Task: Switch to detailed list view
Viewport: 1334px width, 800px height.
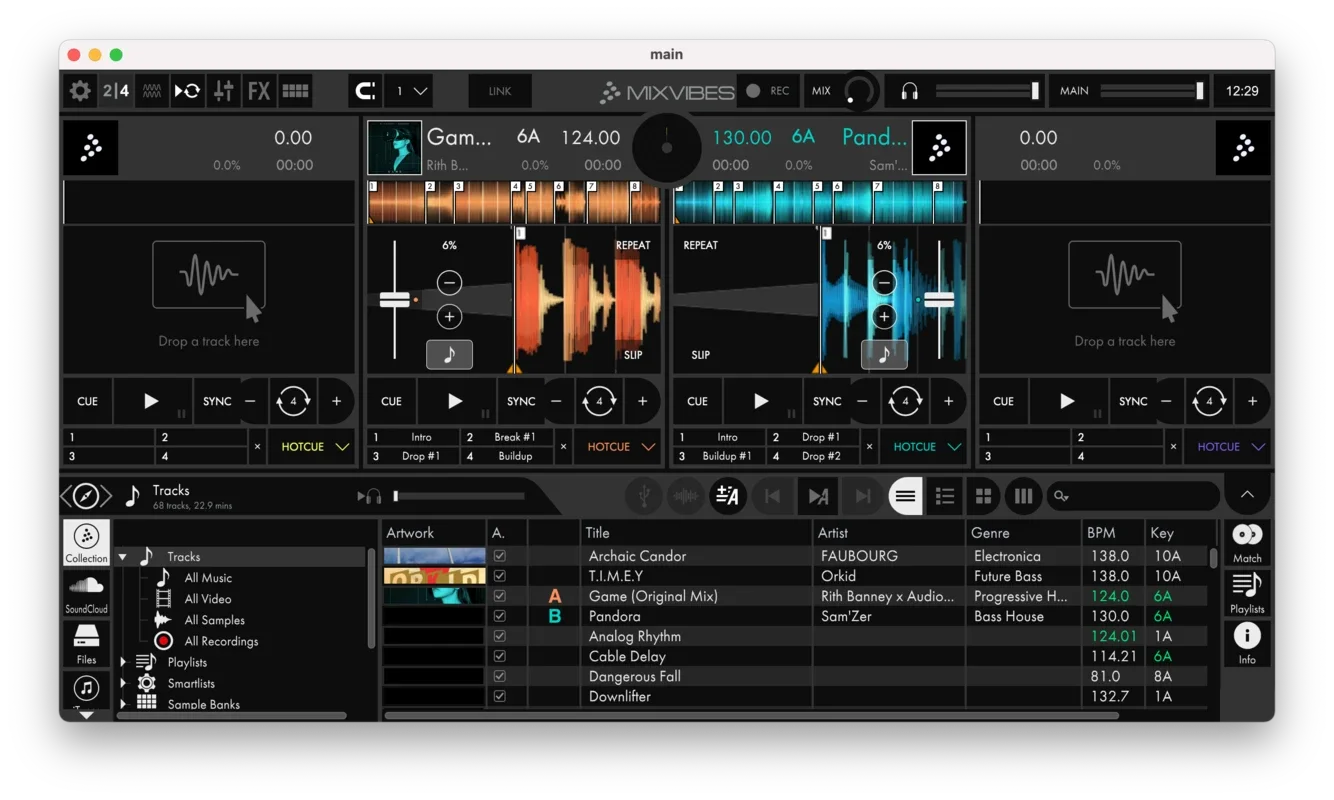Action: click(x=944, y=496)
